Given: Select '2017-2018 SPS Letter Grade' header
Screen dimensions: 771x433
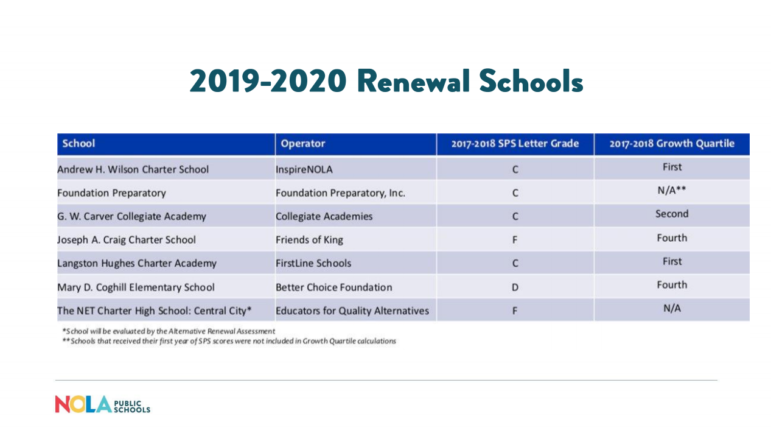Looking at the screenshot, I should tap(515, 144).
